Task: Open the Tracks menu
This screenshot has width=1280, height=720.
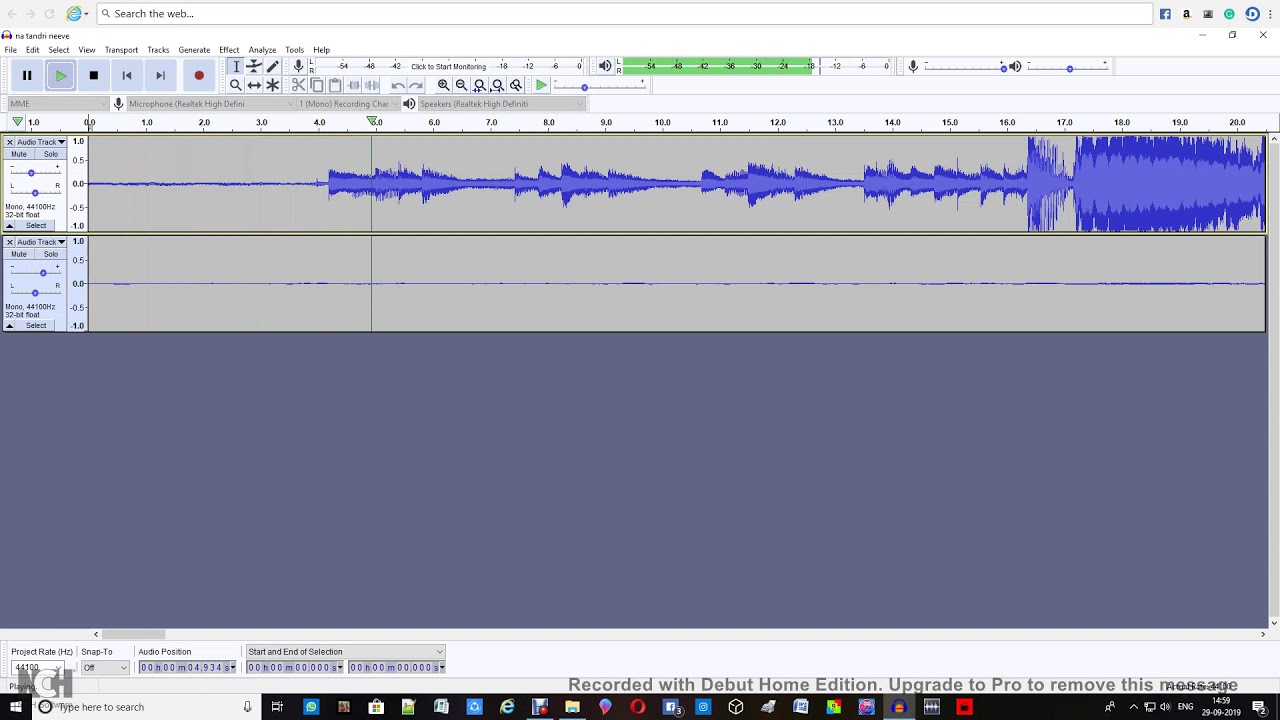Action: click(x=158, y=50)
